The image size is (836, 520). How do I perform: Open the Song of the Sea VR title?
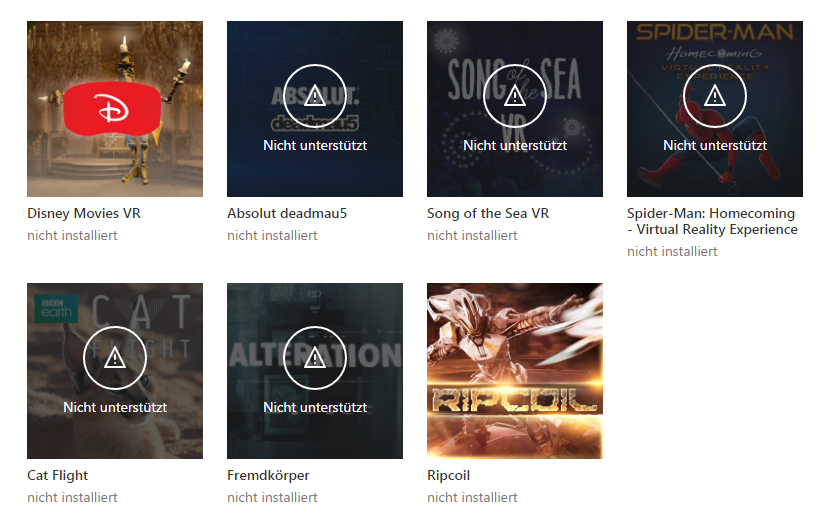pos(488,213)
